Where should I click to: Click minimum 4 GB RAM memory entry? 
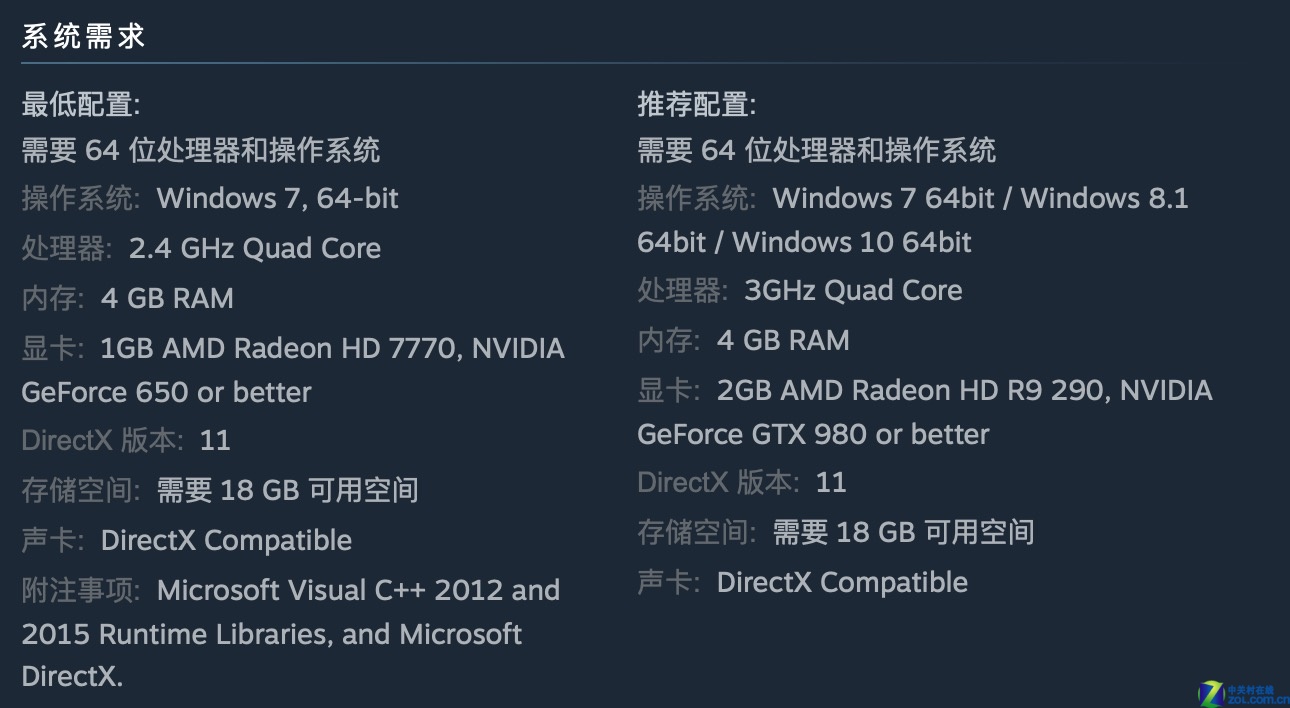pyautogui.click(x=127, y=298)
